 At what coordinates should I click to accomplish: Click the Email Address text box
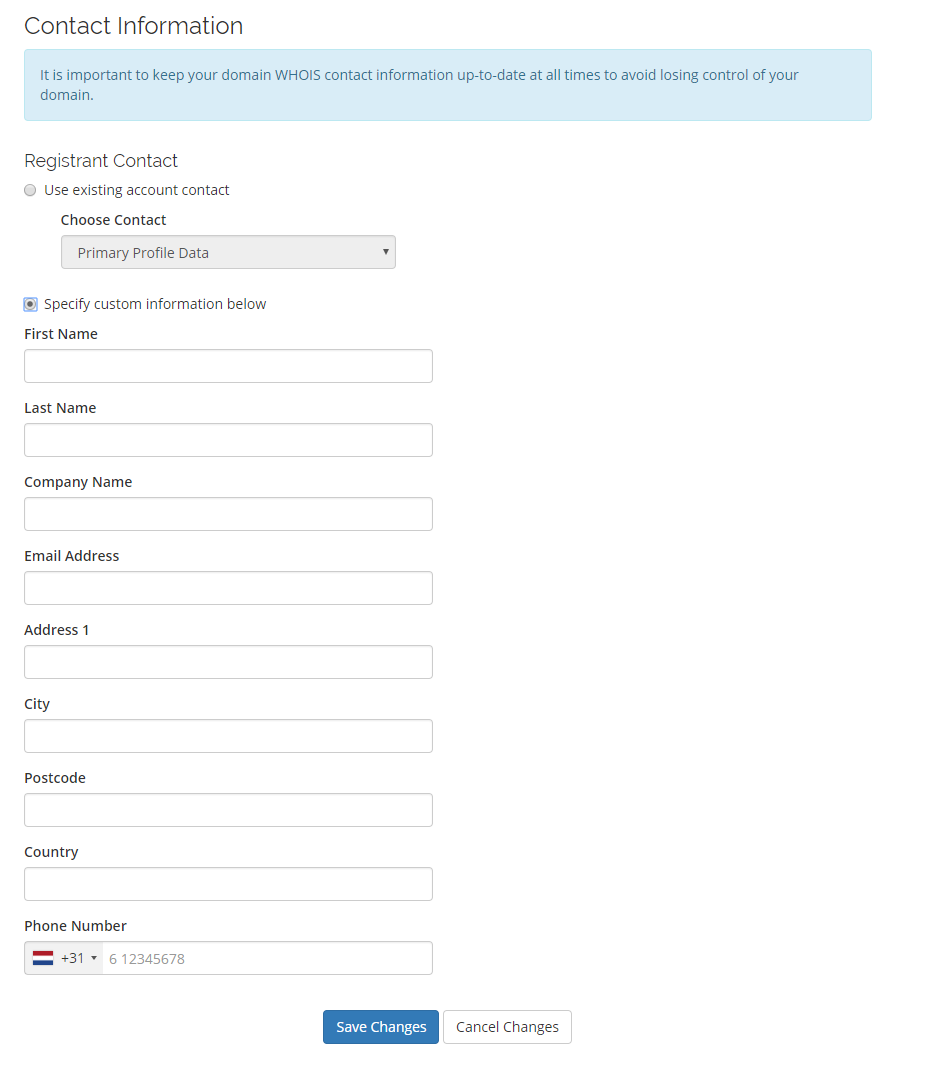tap(228, 588)
